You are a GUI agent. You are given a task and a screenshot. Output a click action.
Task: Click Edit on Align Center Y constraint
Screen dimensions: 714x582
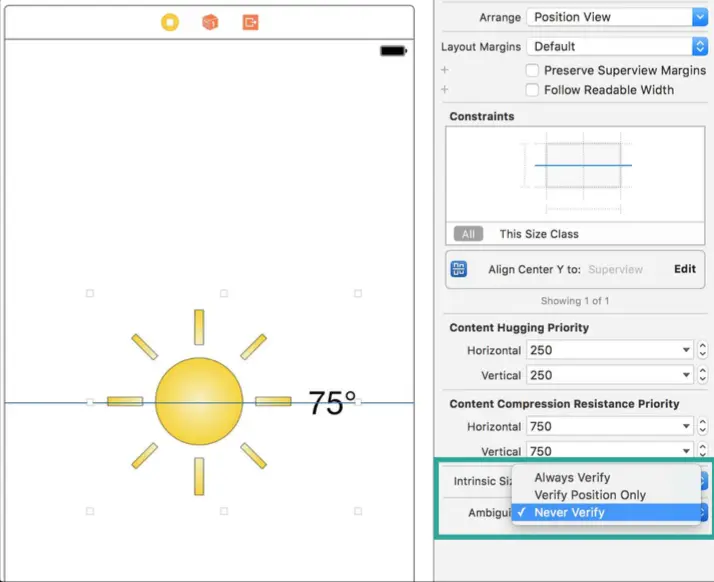click(684, 269)
